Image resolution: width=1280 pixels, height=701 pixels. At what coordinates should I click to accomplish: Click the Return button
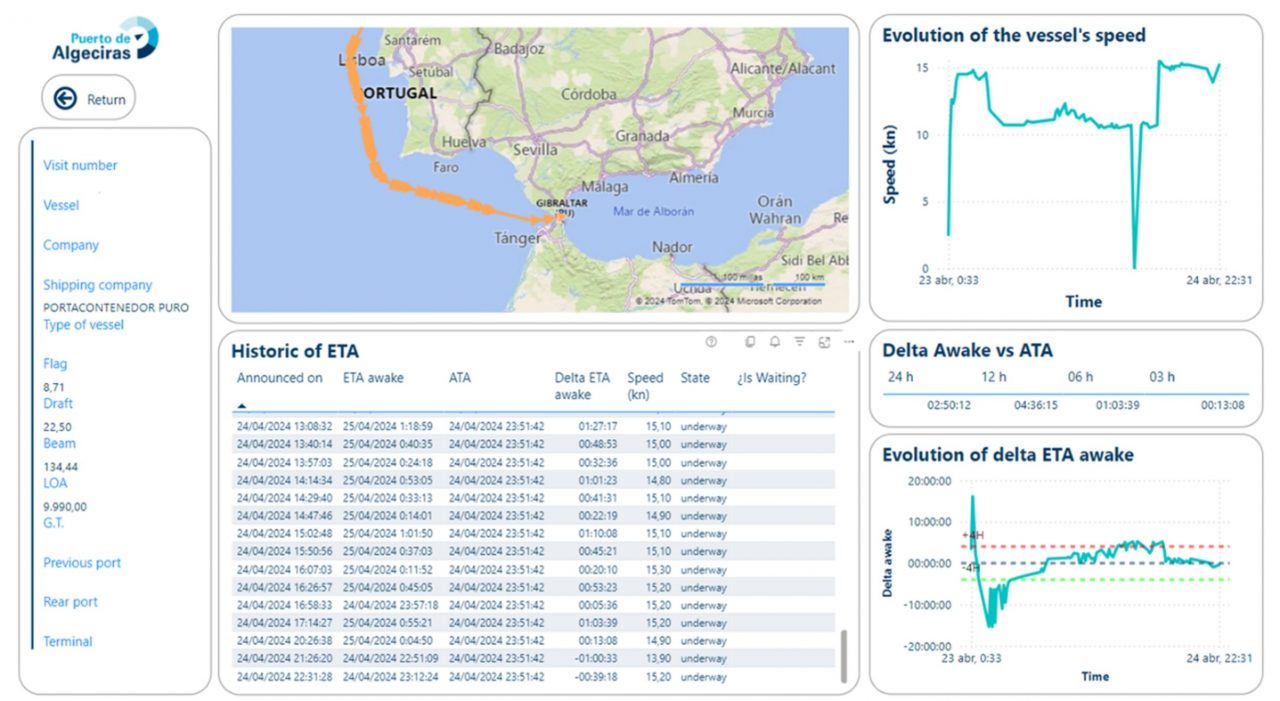pyautogui.click(x=89, y=98)
